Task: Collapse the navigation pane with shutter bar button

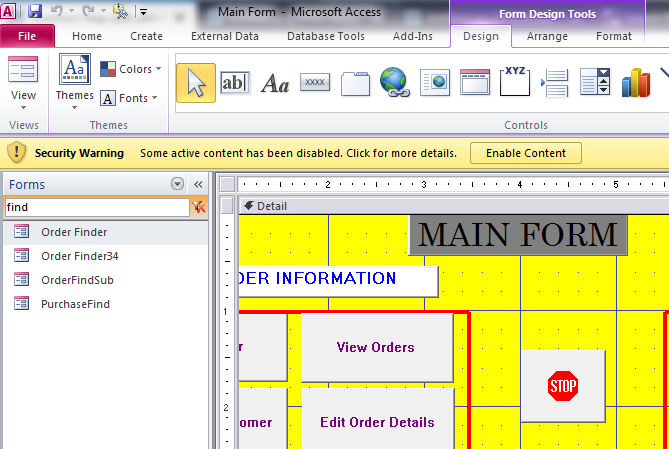Action: (x=198, y=184)
